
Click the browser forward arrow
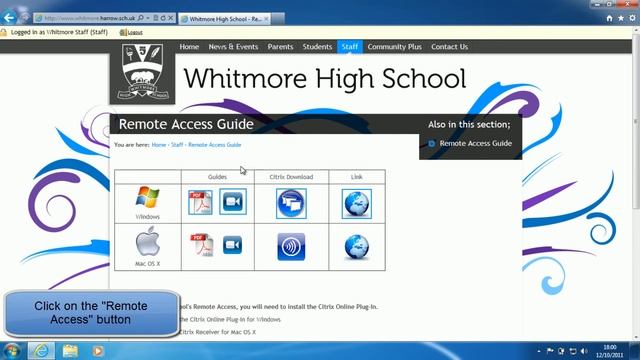[x=24, y=18]
